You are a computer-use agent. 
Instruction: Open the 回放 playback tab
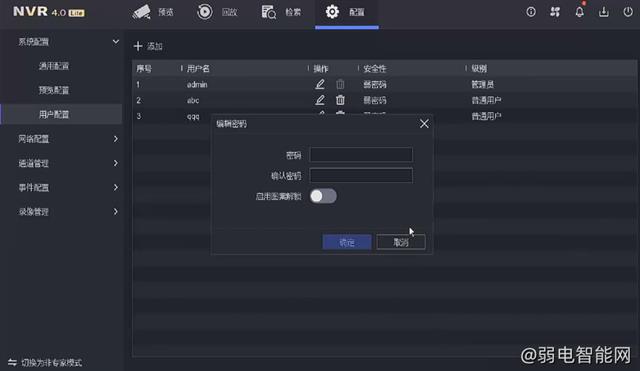click(x=217, y=12)
